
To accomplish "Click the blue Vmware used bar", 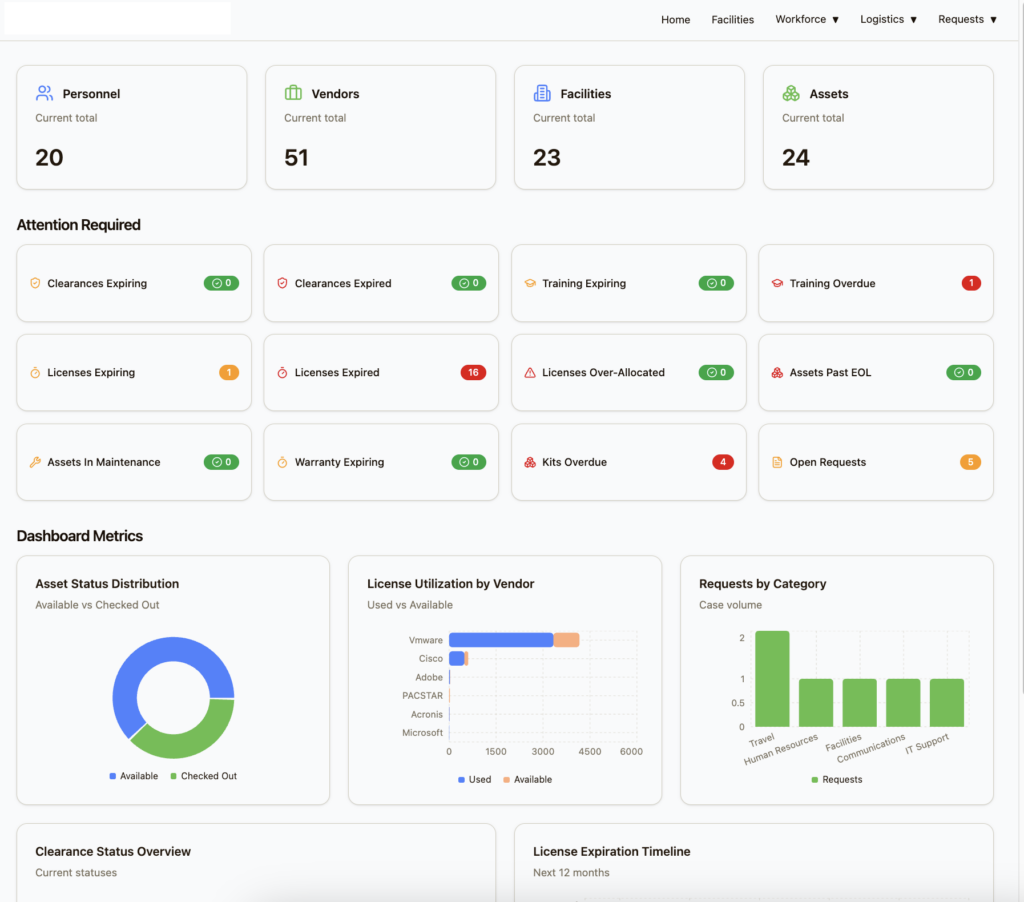I will pos(500,640).
